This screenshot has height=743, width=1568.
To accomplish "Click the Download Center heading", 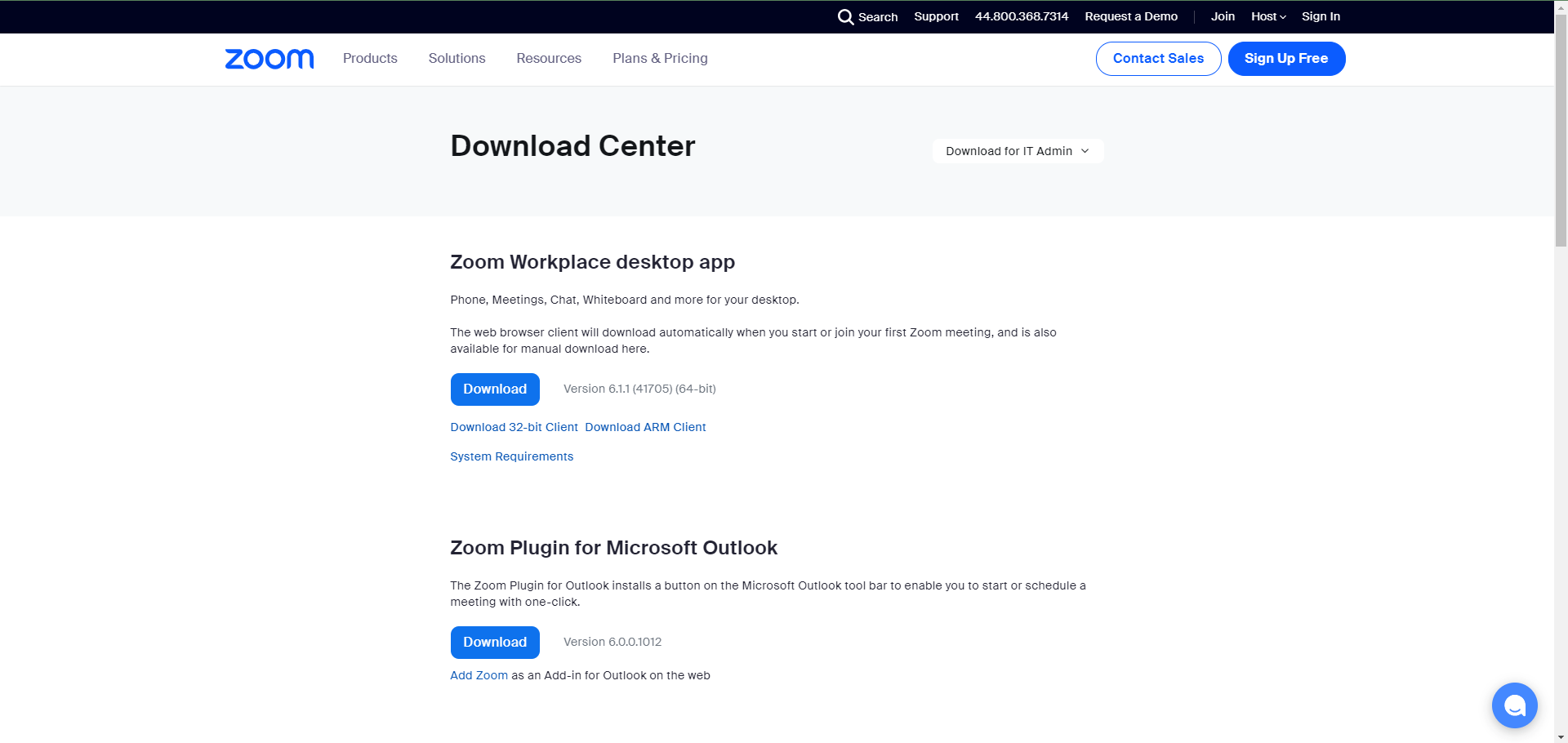I will (572, 146).
